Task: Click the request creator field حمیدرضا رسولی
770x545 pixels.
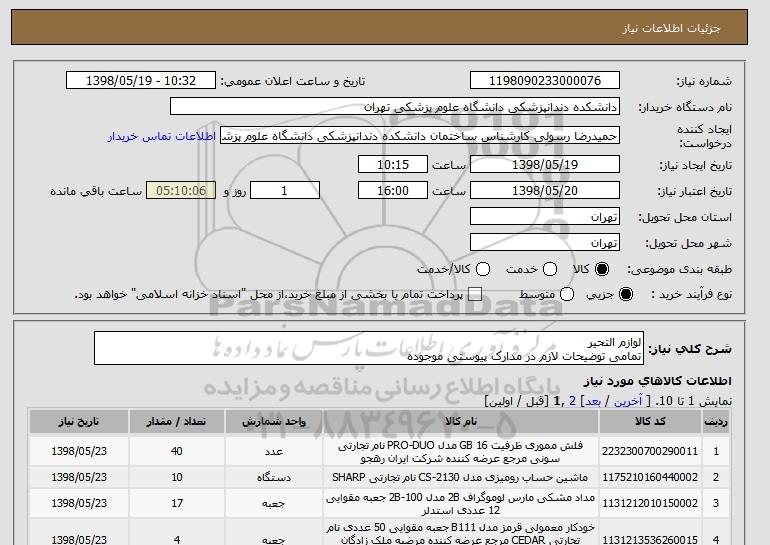Action: pos(420,136)
